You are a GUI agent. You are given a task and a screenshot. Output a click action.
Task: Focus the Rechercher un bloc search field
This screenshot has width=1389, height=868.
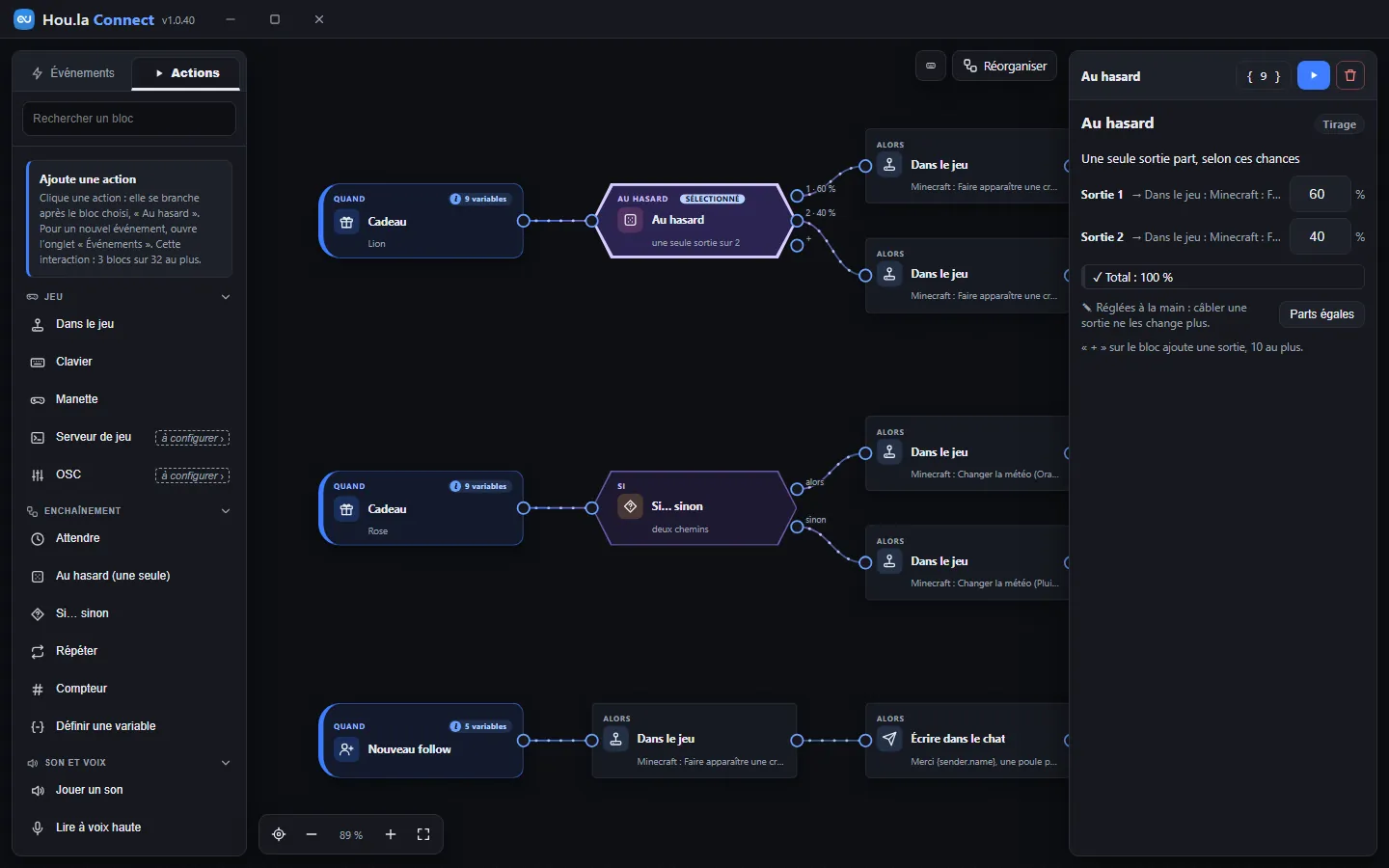129,119
